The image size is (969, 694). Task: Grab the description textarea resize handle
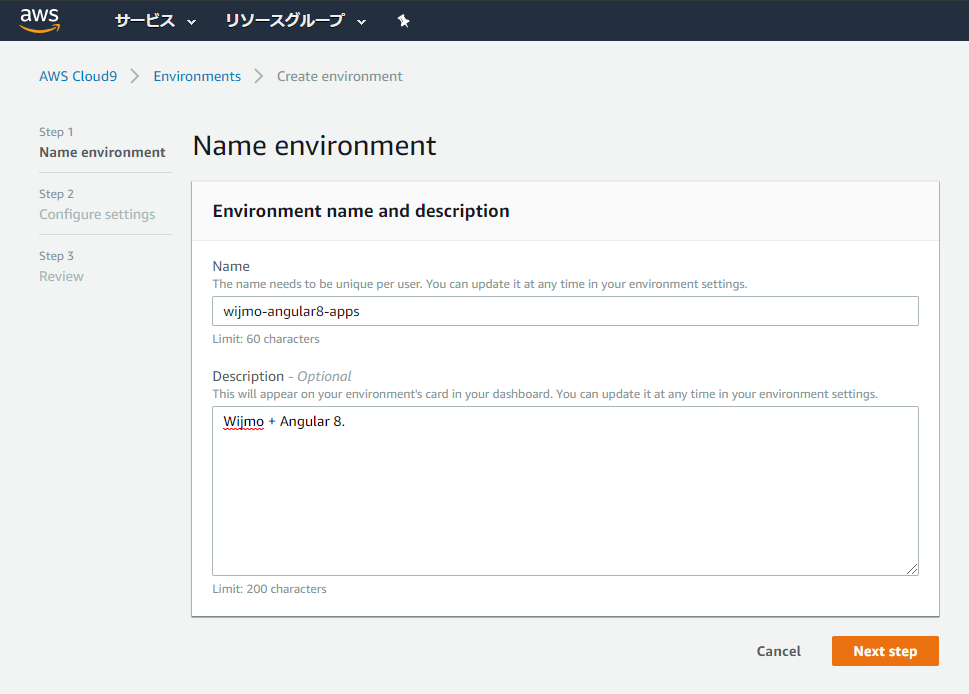pos(912,569)
